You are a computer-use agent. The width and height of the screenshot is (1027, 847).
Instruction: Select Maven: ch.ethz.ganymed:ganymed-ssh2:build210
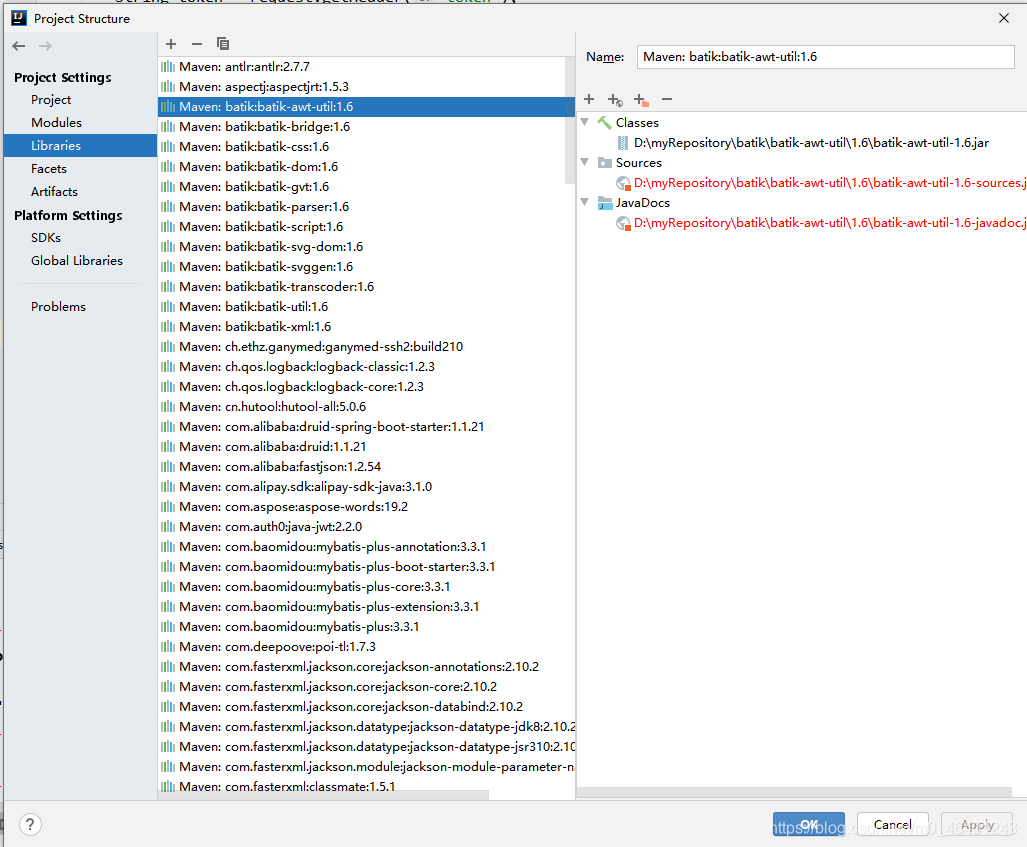[366, 347]
